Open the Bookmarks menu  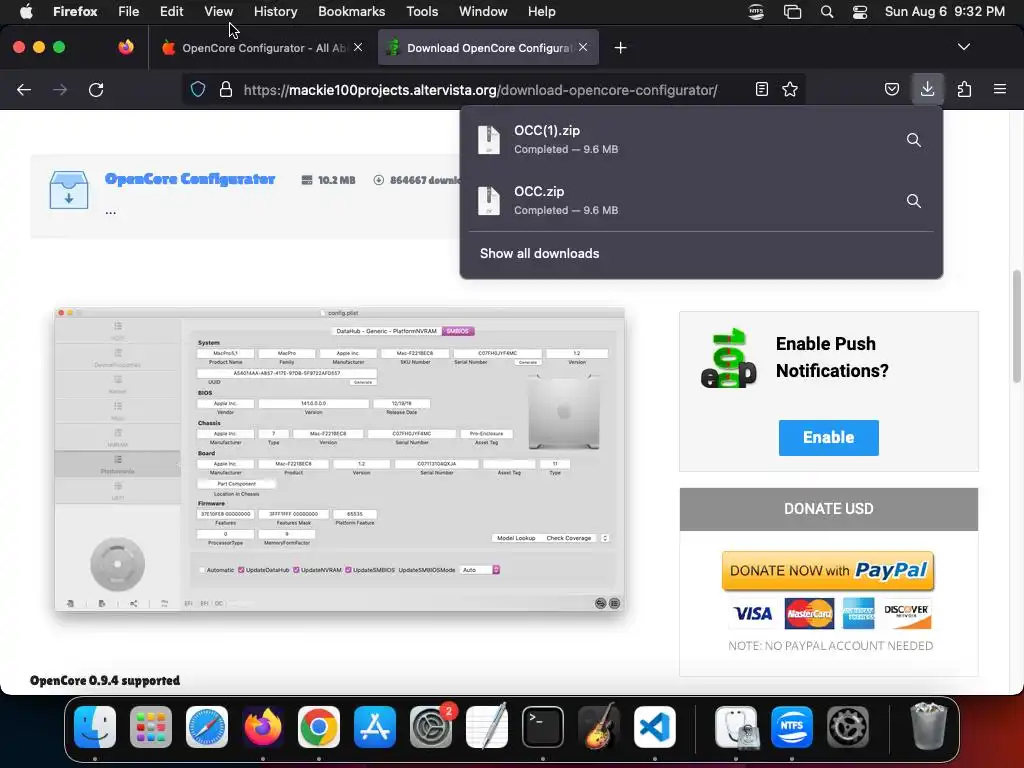coord(351,12)
